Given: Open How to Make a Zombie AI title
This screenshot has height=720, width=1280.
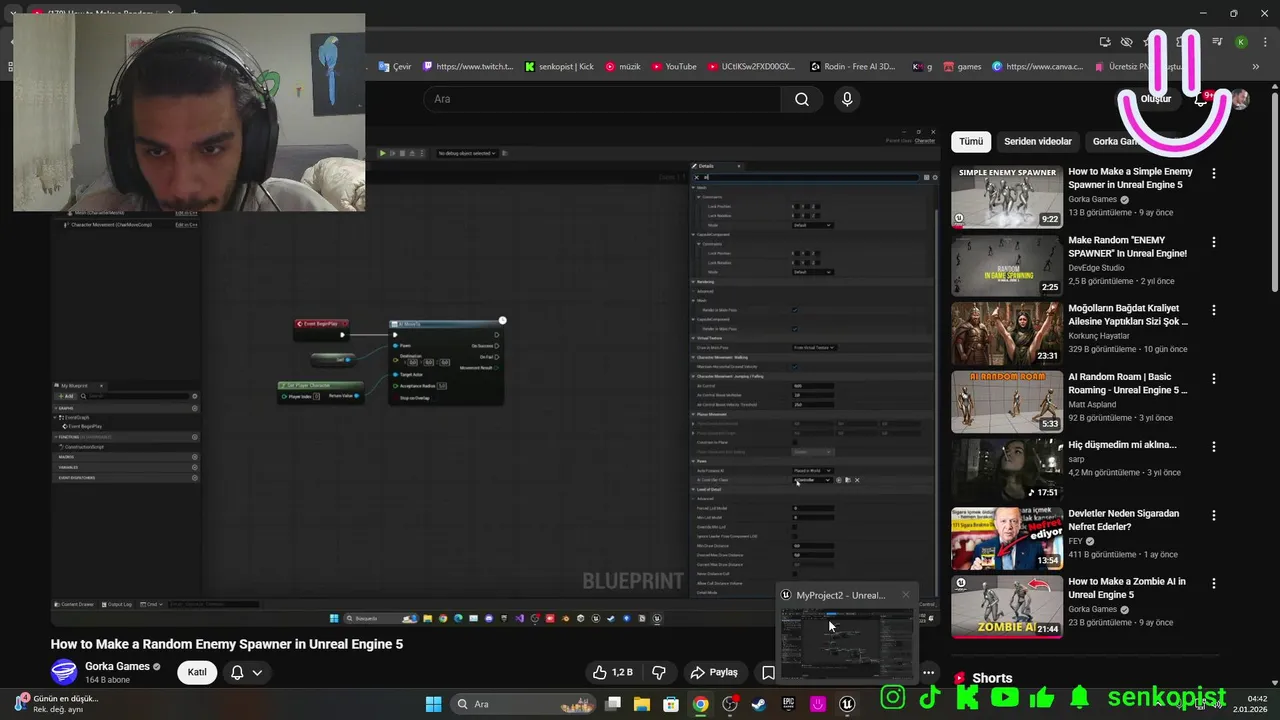Looking at the screenshot, I should tap(1126, 588).
